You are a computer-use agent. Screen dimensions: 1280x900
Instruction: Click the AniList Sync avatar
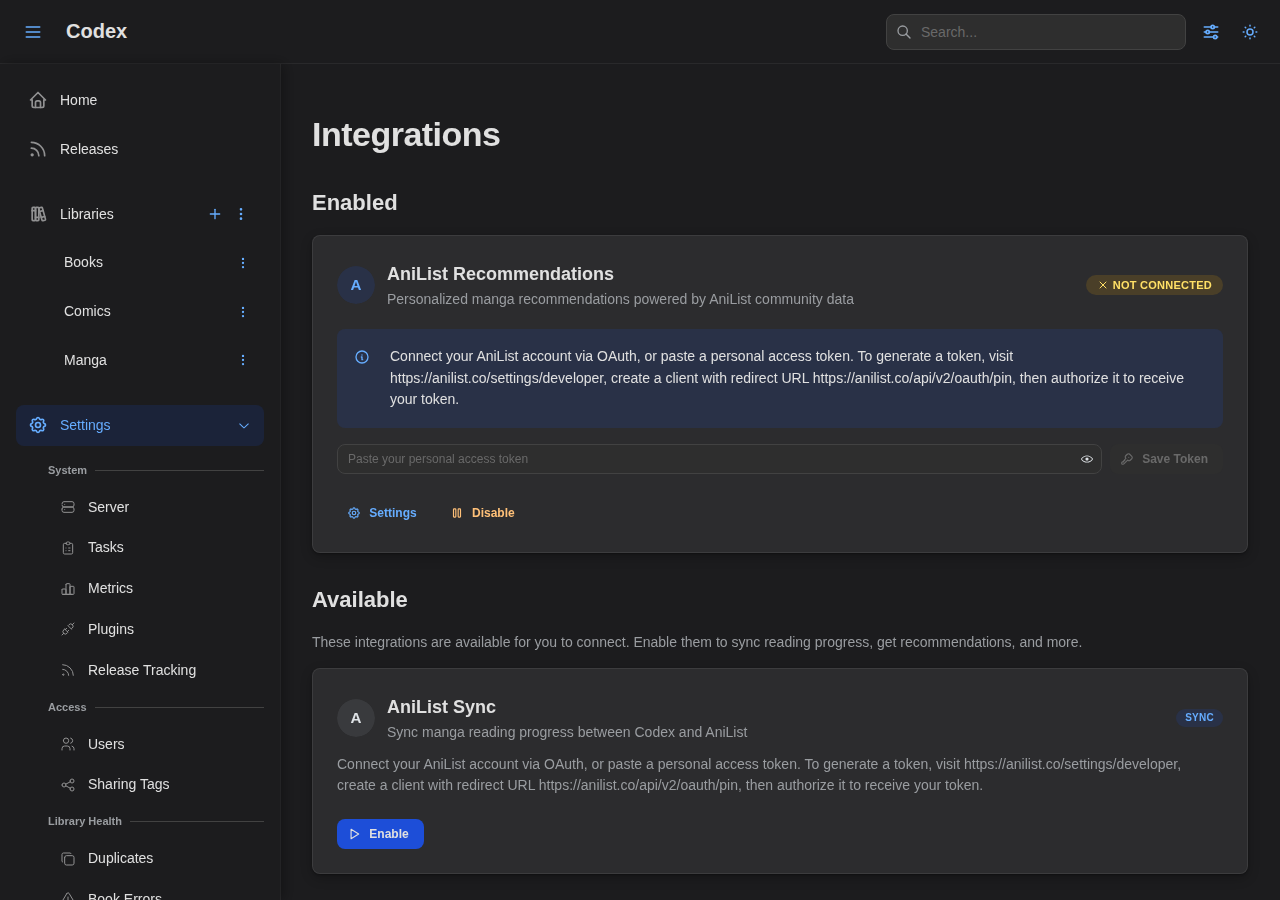356,718
